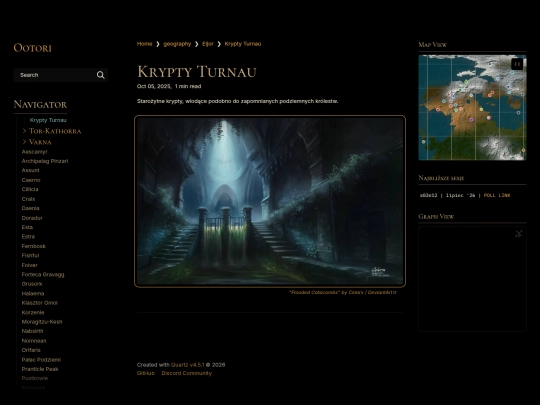Open Nomnean in the Navigator
Image resolution: width=540 pixels, height=405 pixels.
(x=34, y=341)
